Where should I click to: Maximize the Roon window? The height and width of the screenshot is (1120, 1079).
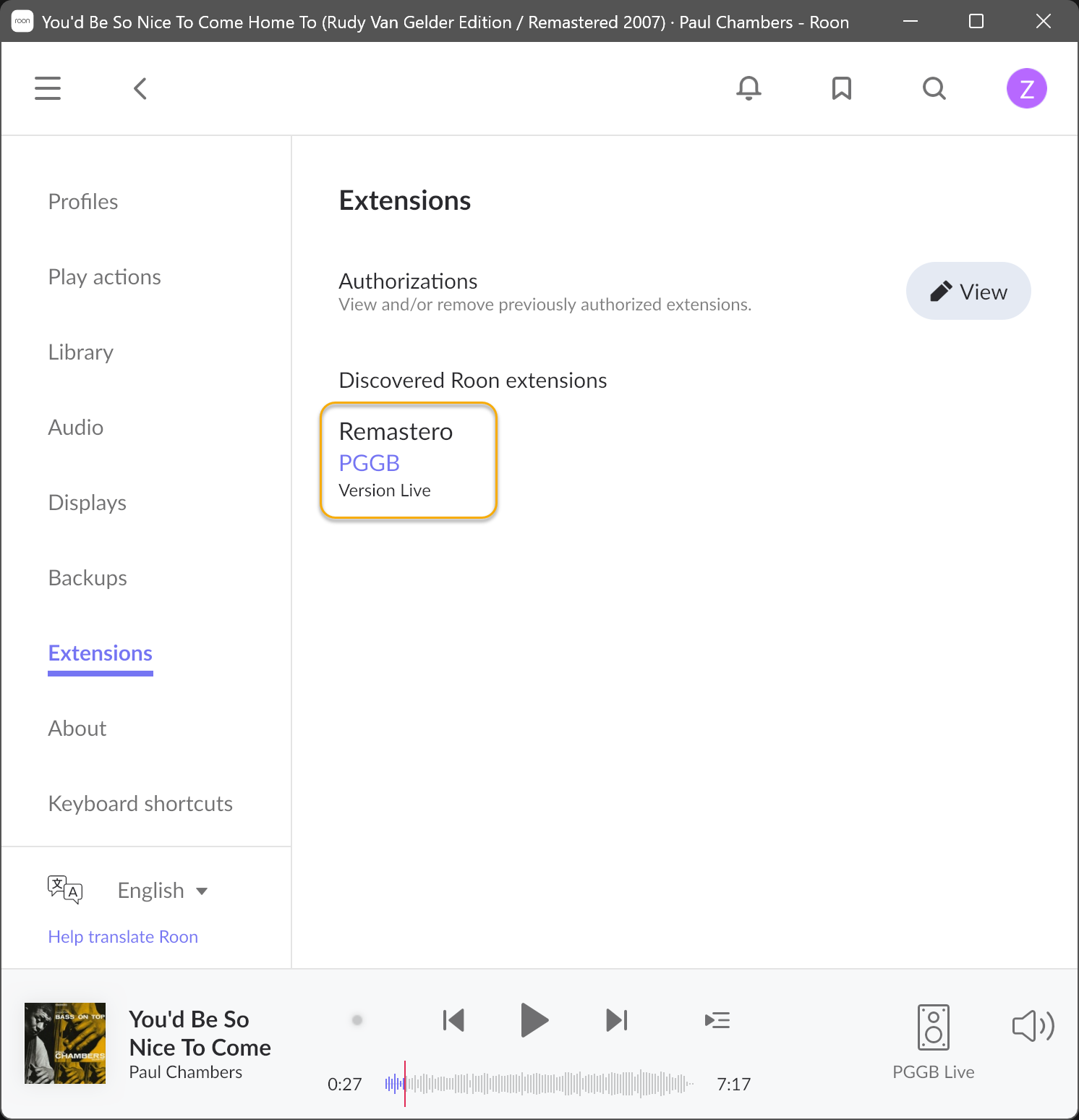976,21
